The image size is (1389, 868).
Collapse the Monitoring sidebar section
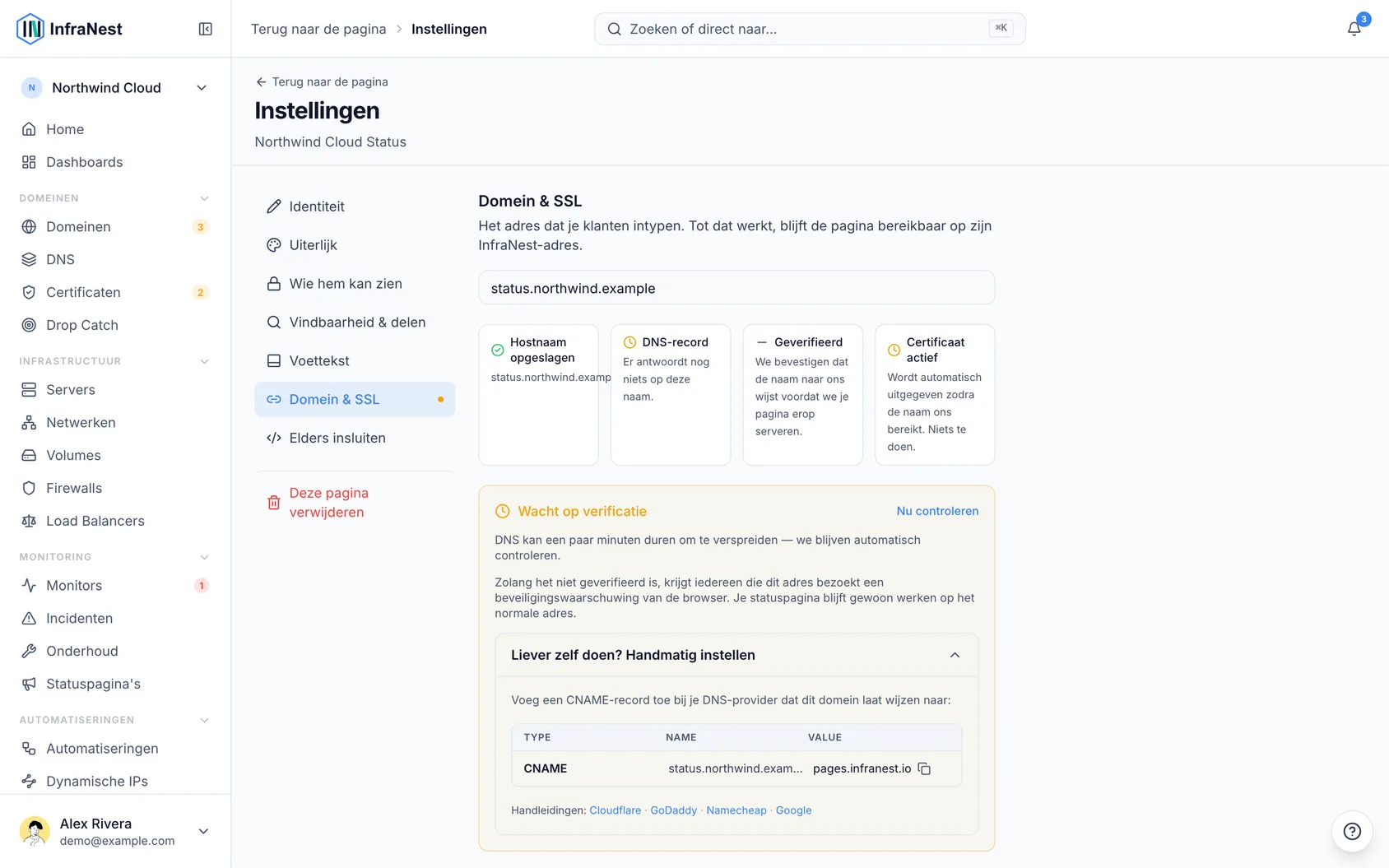coord(204,557)
